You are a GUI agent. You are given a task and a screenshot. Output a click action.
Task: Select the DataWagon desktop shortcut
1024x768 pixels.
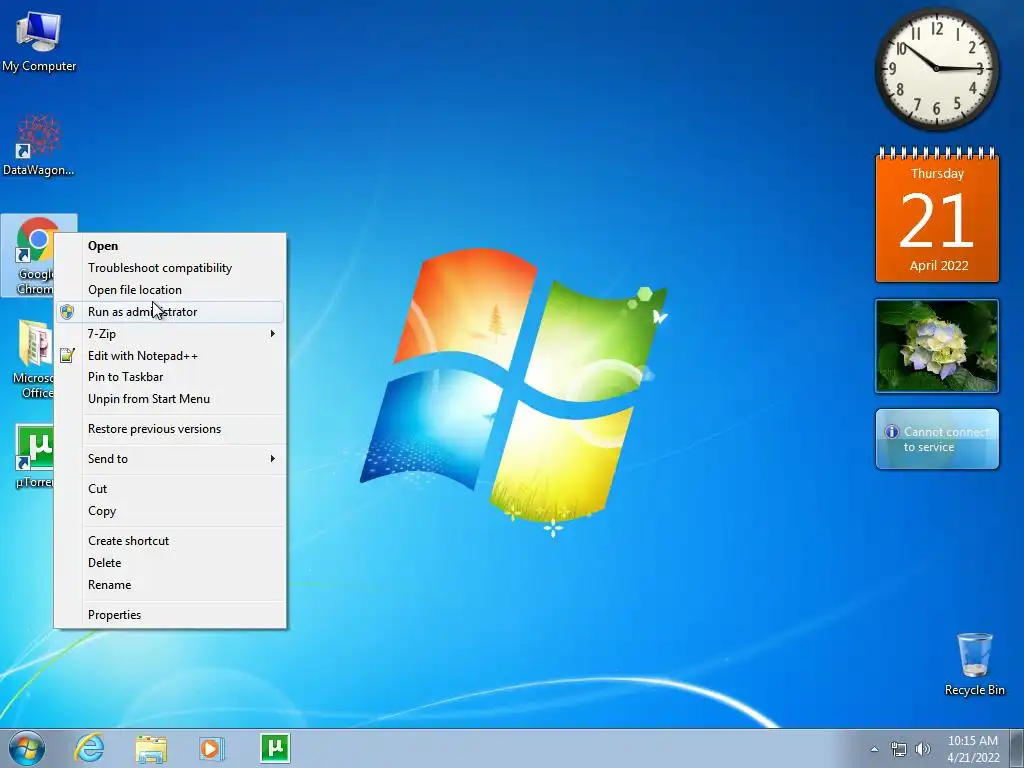click(x=39, y=145)
